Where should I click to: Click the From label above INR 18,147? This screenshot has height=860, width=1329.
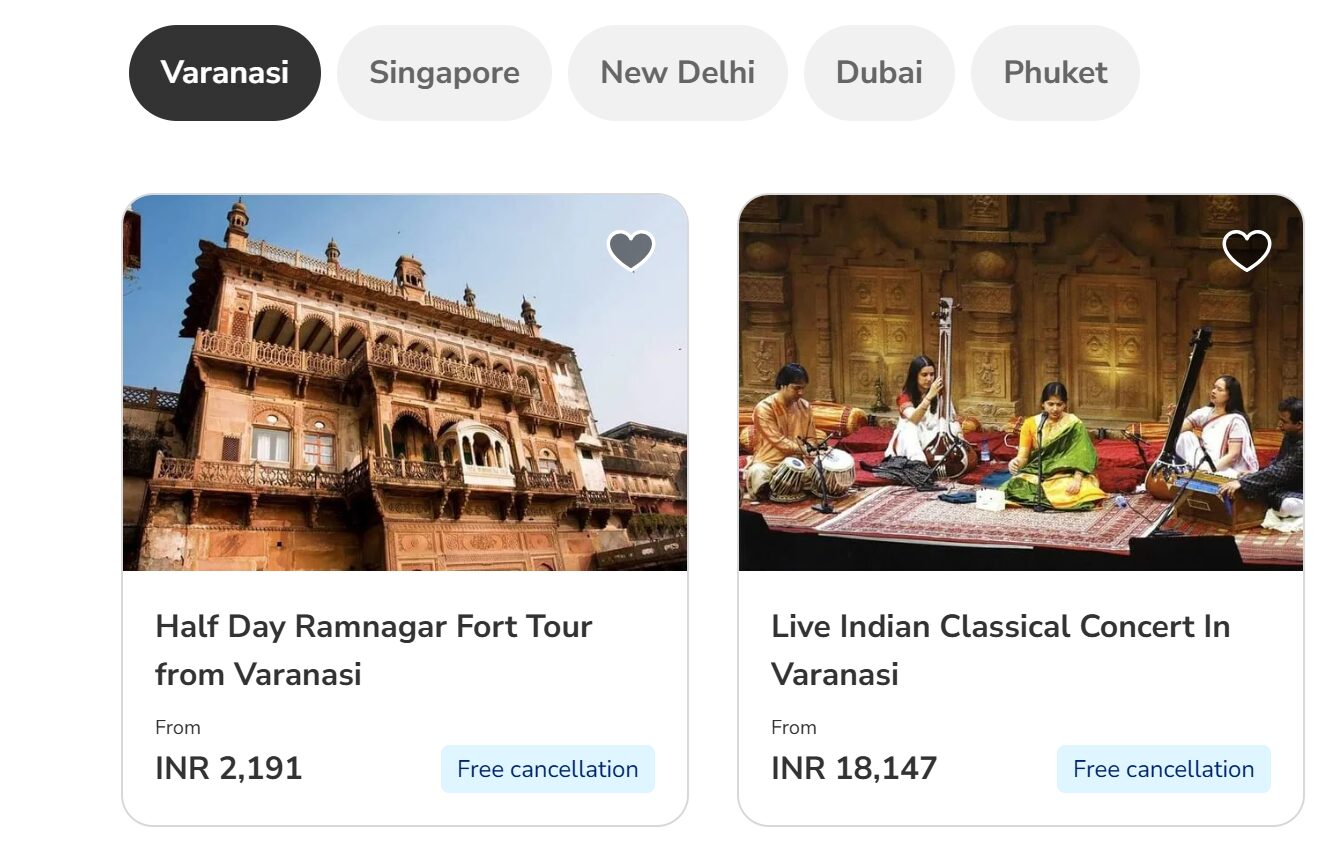[x=794, y=727]
